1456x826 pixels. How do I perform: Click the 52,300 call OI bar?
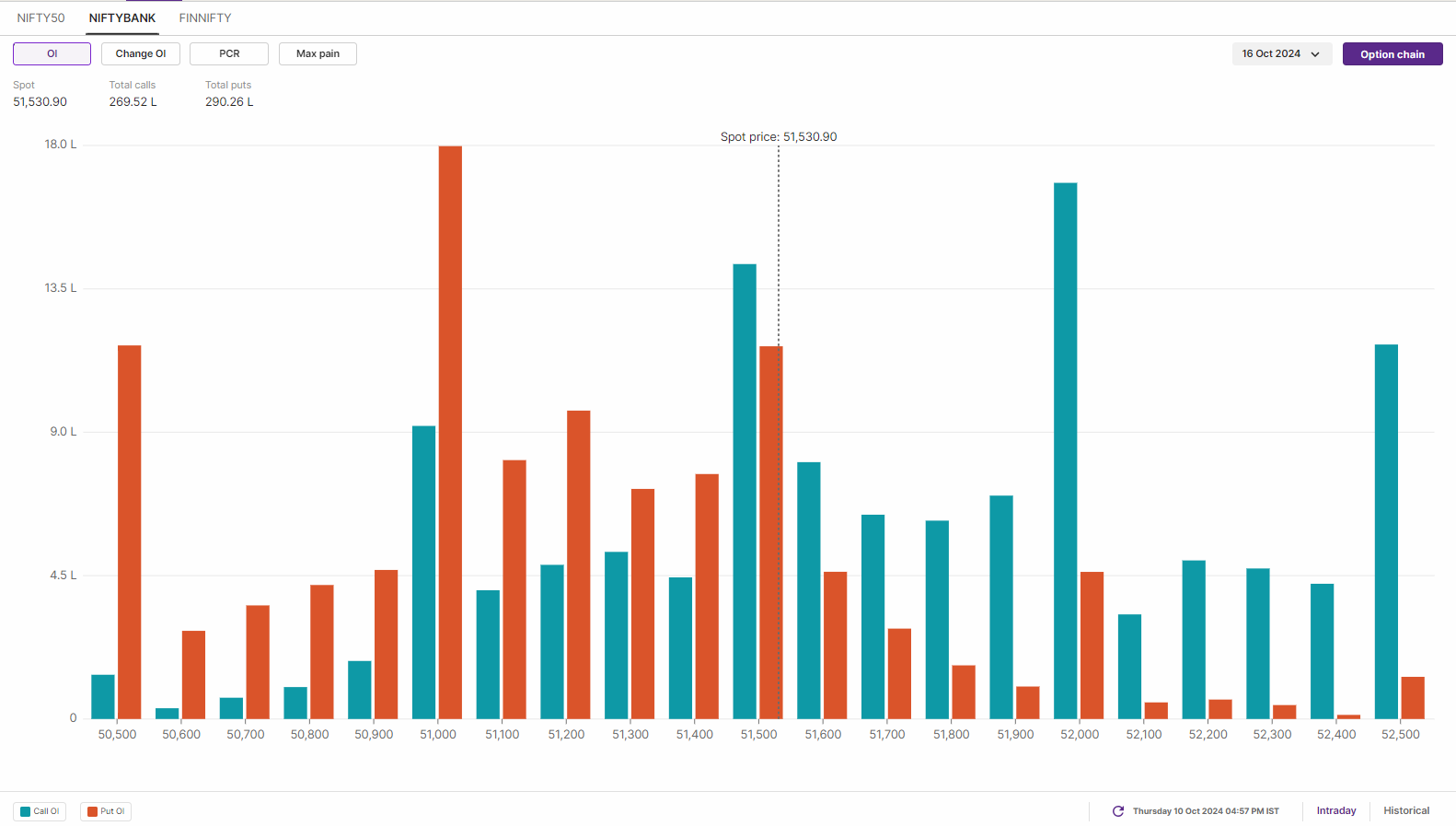(x=1258, y=644)
